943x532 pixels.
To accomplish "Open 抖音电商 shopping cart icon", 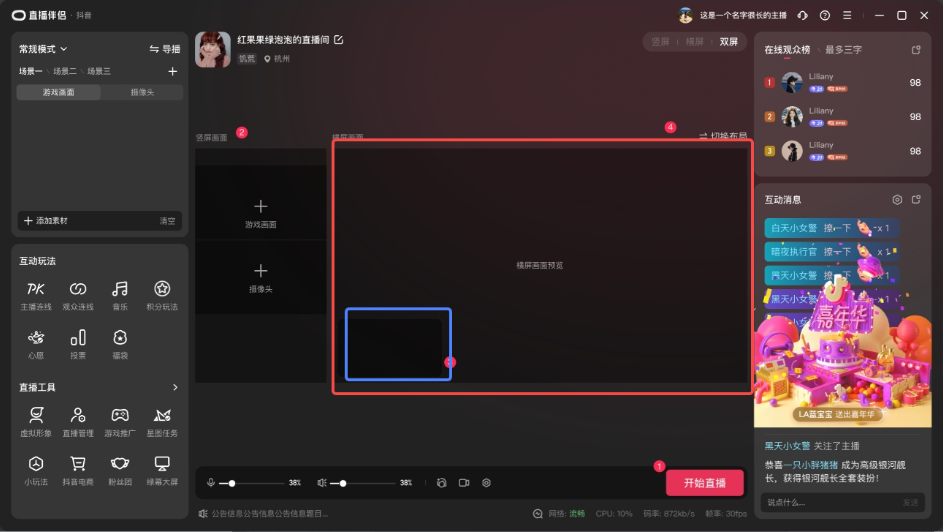I will pos(78,464).
